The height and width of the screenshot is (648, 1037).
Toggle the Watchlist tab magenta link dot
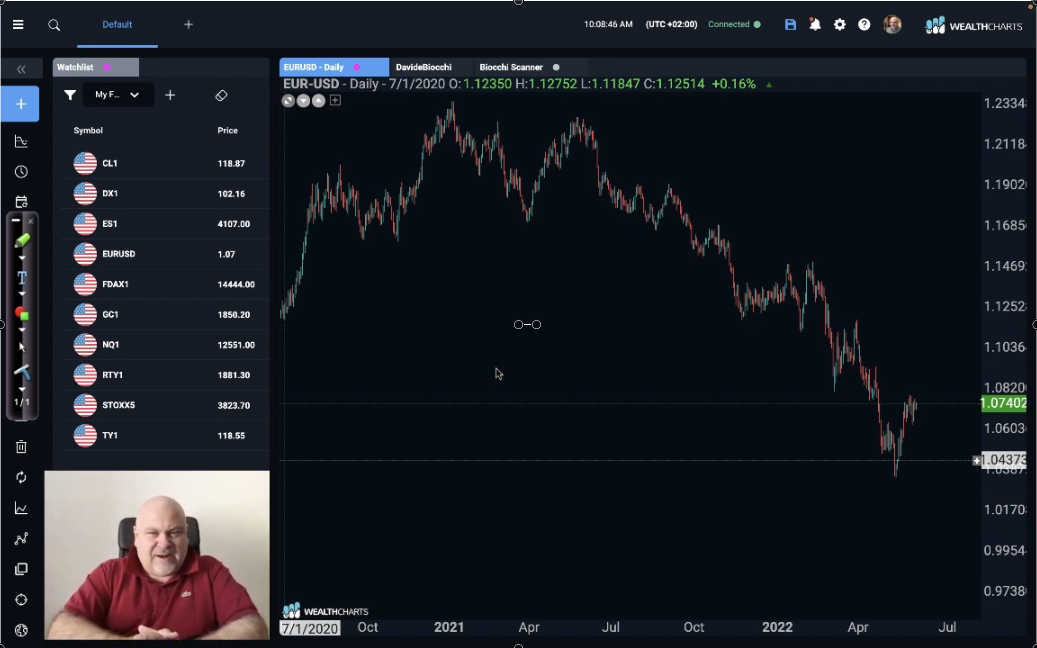(x=107, y=67)
